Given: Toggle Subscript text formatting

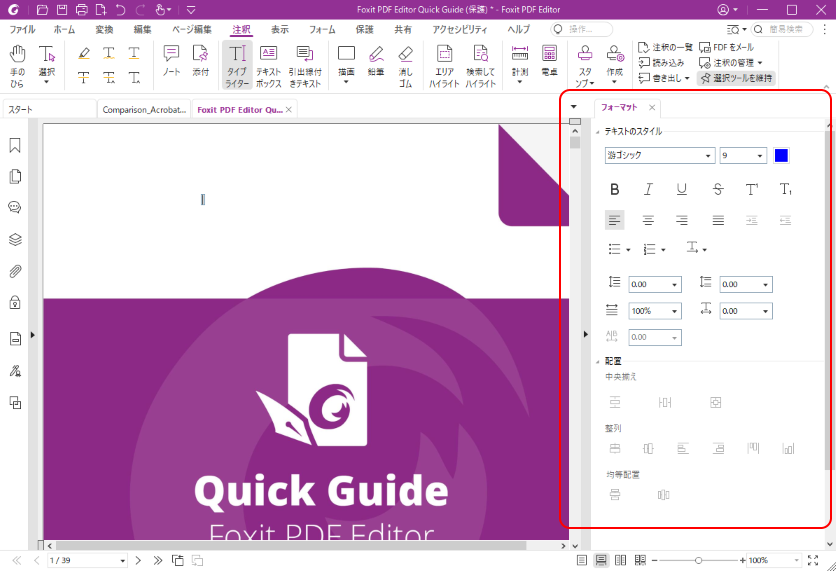Looking at the screenshot, I should pos(785,189).
